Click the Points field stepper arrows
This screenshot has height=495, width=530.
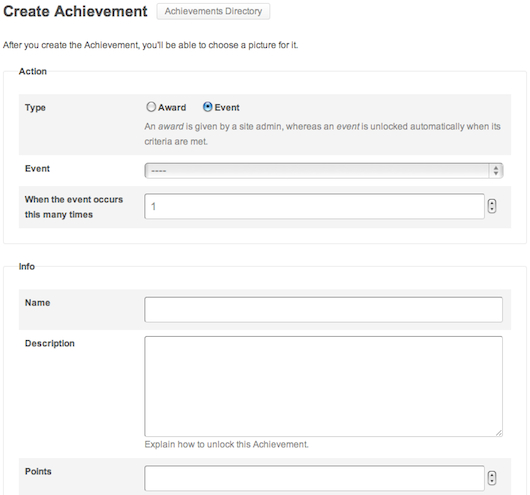[492, 478]
